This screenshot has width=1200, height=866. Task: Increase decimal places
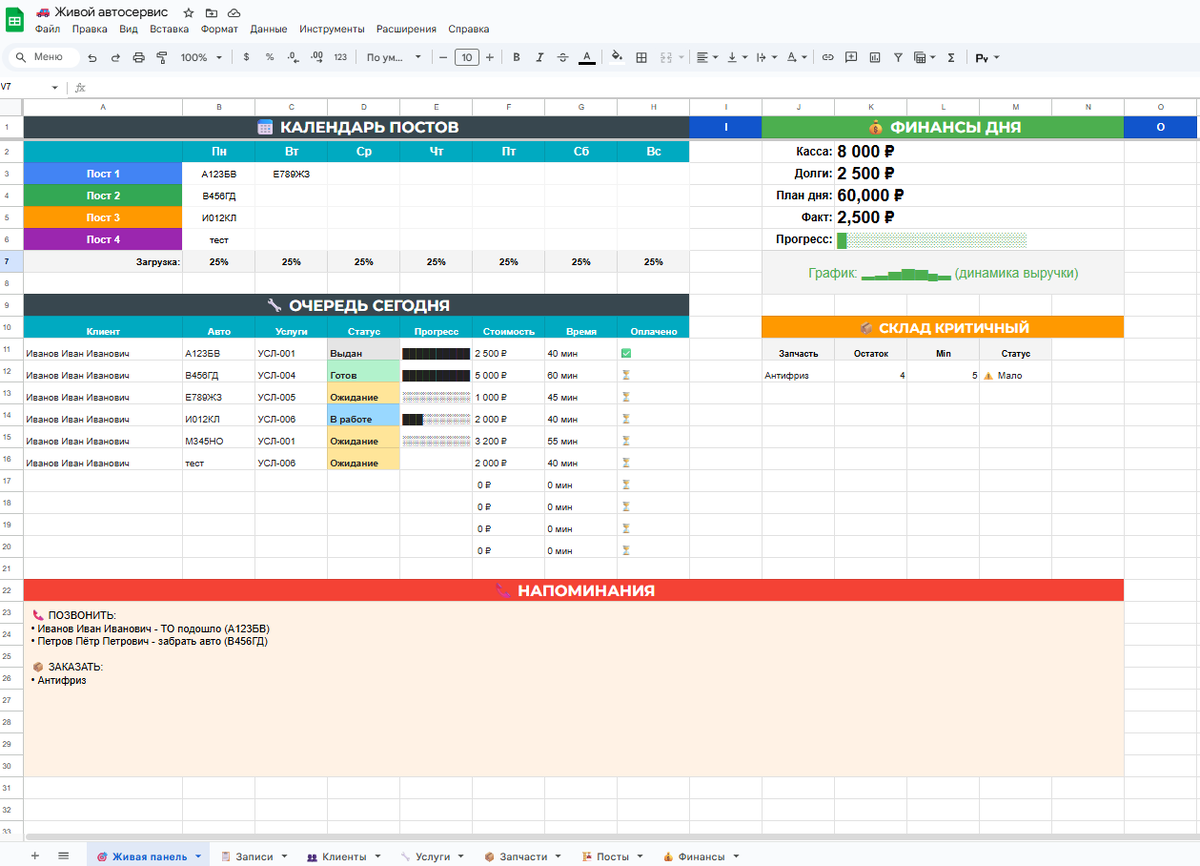(x=316, y=58)
